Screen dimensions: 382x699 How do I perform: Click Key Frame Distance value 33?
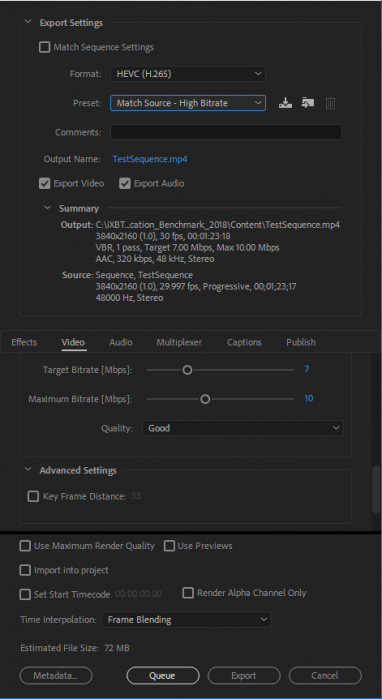[x=136, y=496]
